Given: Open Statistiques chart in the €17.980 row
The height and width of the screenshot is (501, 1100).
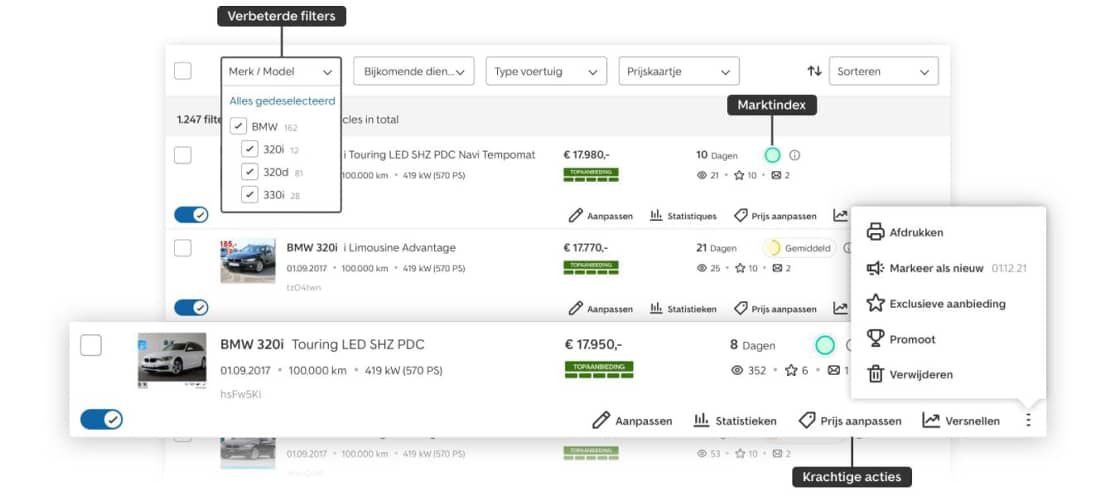Looking at the screenshot, I should click(683, 215).
